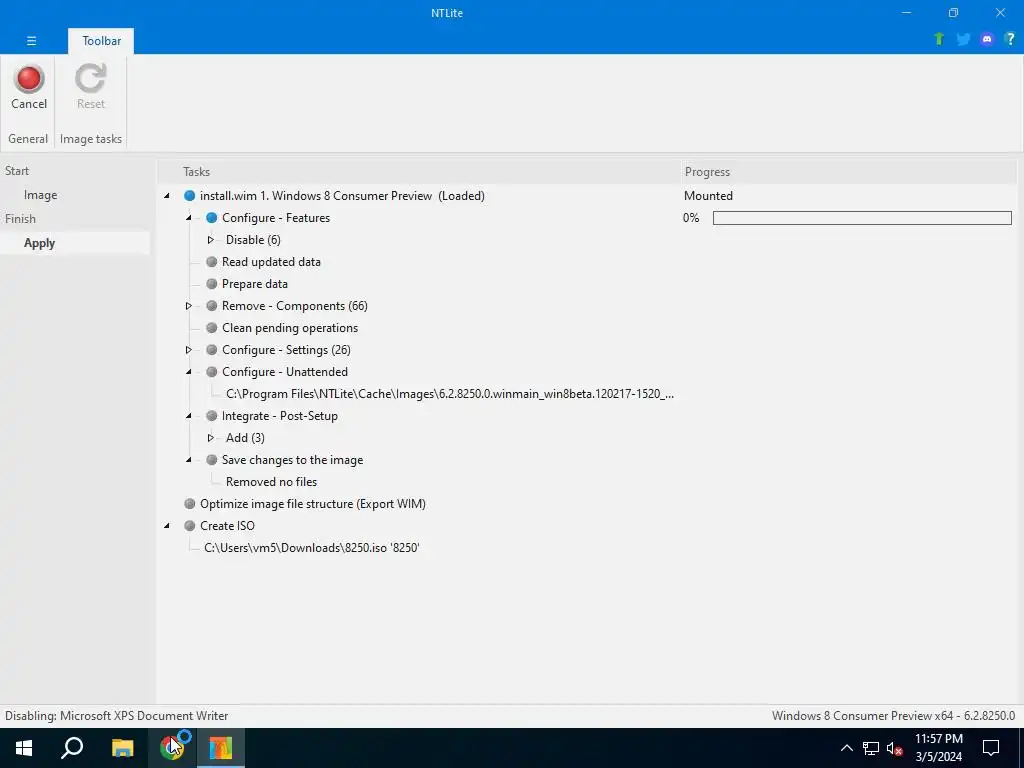Open Windows Start menu

[x=24, y=748]
